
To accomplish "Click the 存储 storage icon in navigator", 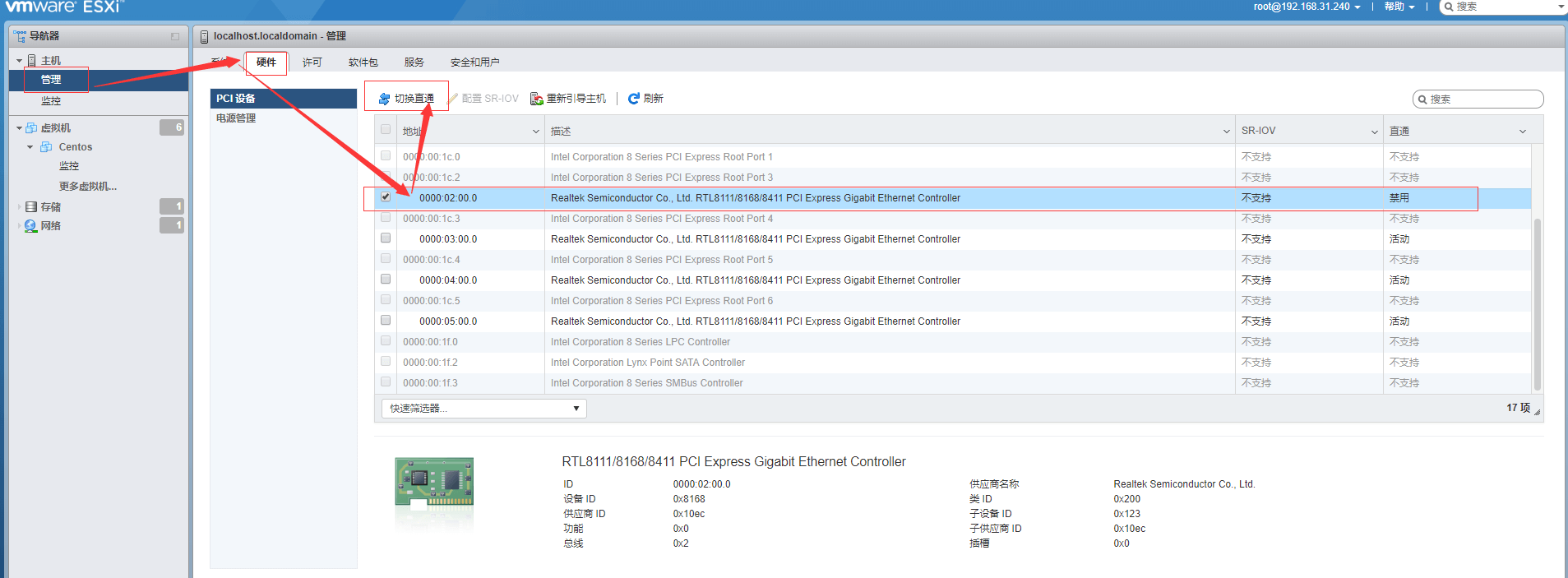I will click(x=31, y=207).
